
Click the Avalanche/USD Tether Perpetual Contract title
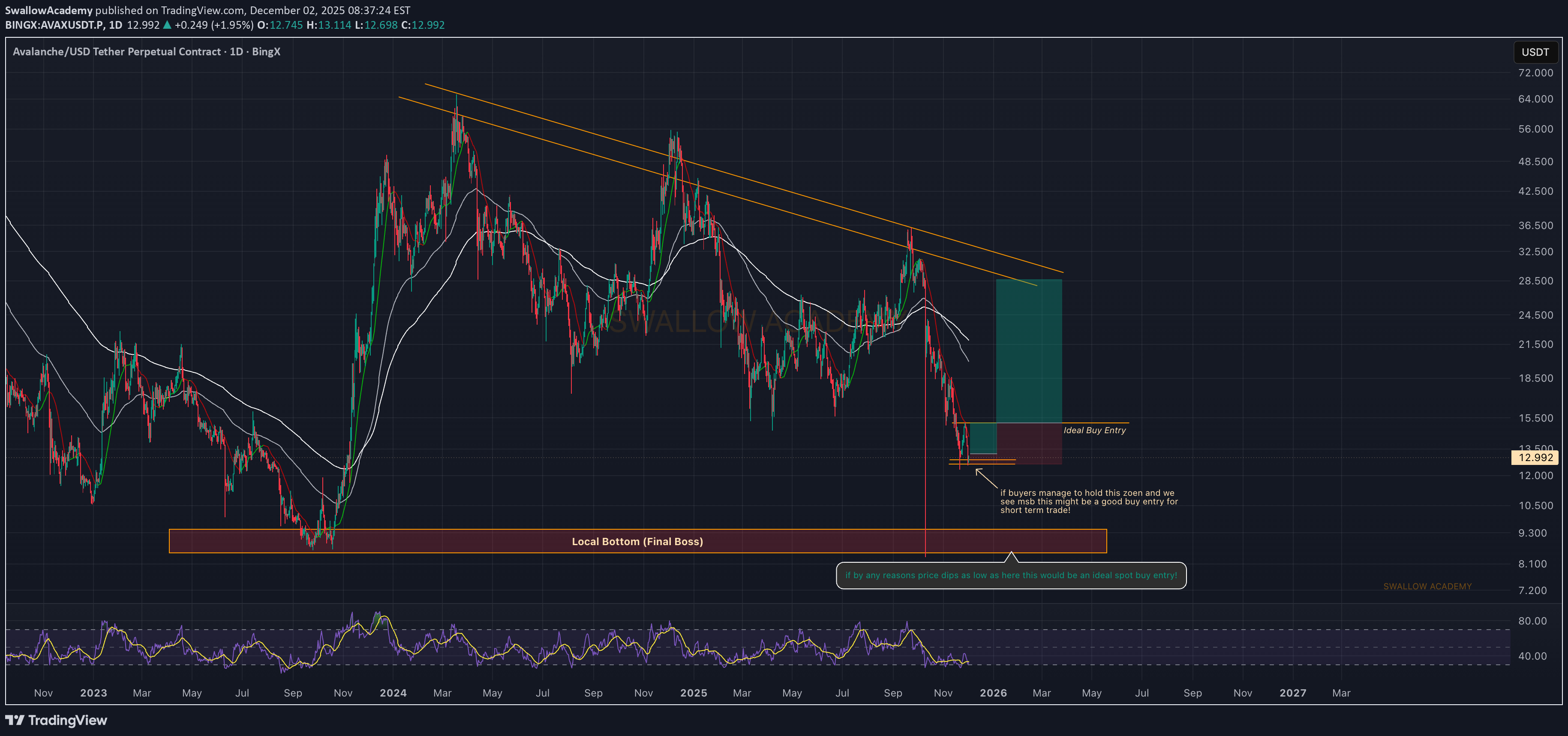[116, 52]
